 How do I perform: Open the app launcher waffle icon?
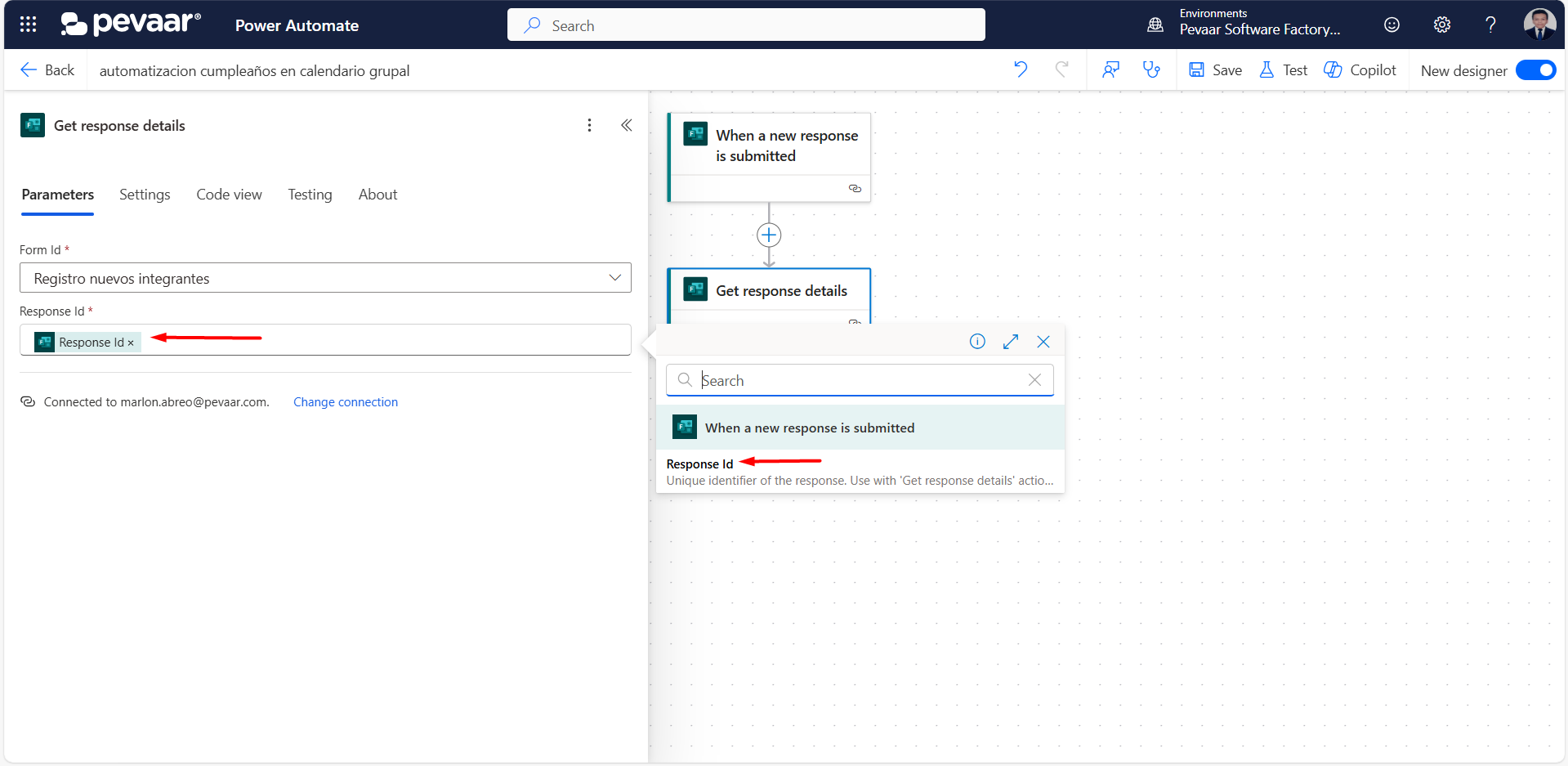(x=28, y=25)
